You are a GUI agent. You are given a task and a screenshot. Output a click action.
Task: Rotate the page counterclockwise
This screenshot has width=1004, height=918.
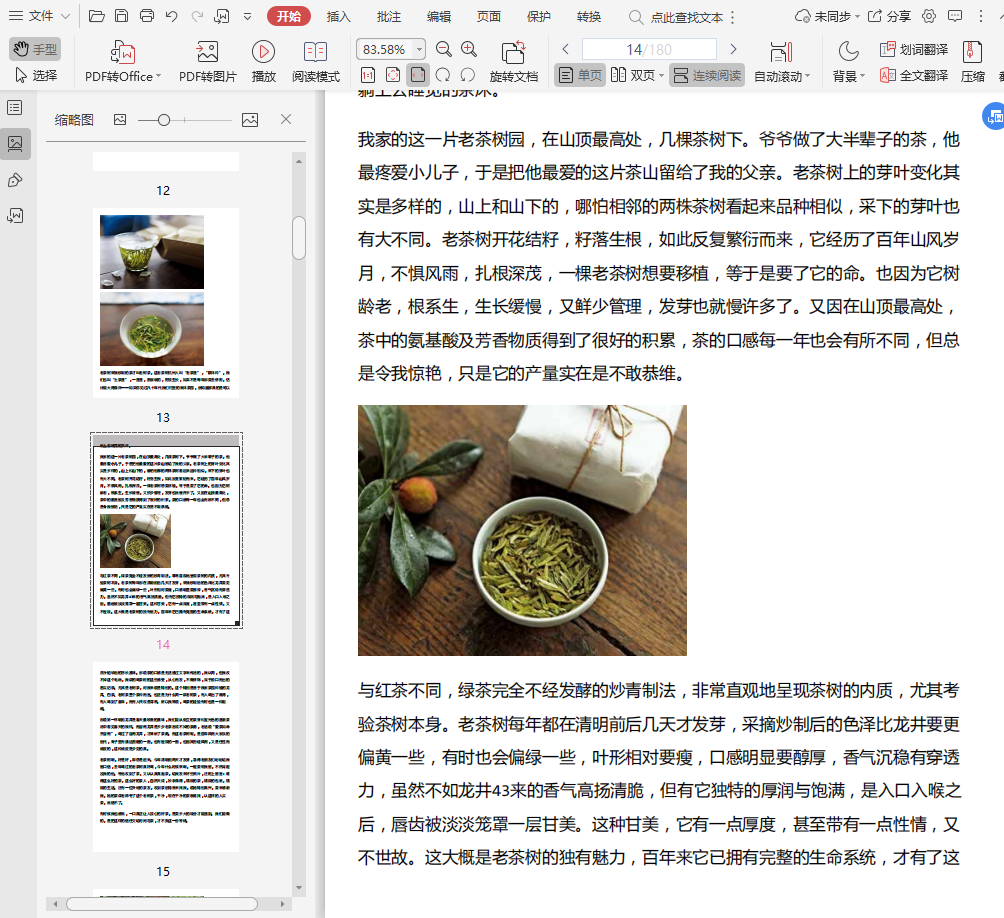467,76
